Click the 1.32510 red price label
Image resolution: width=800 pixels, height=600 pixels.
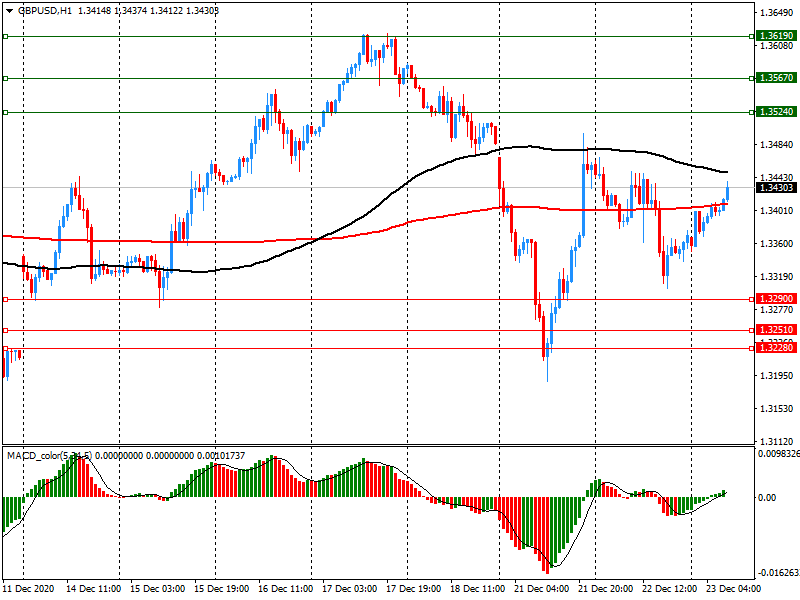pyautogui.click(x=776, y=330)
